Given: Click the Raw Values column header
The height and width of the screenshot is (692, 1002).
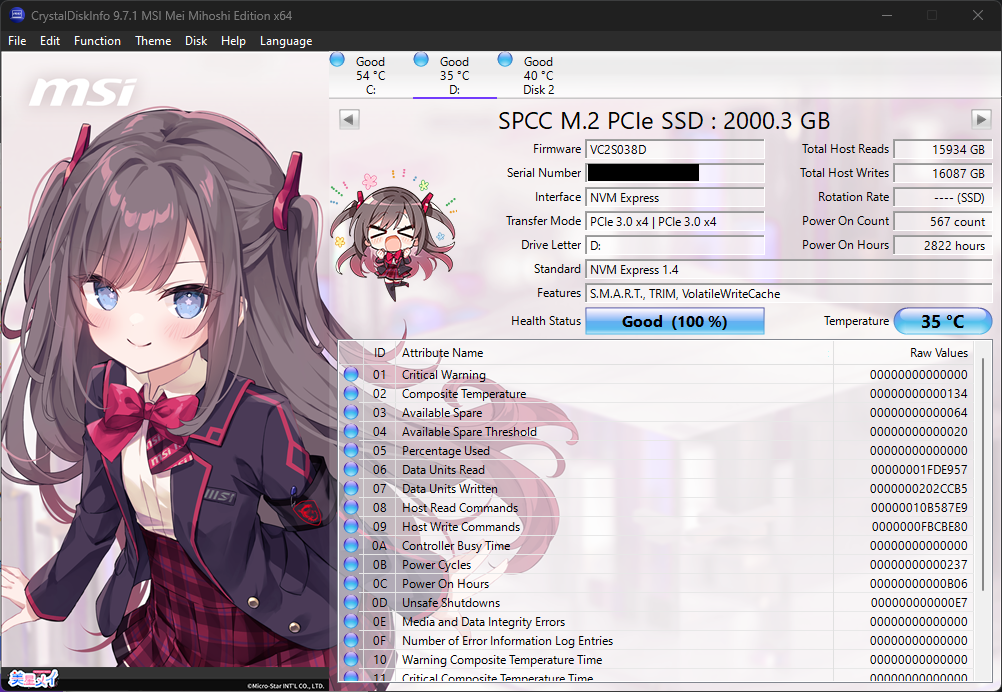Looking at the screenshot, I should pos(937,353).
